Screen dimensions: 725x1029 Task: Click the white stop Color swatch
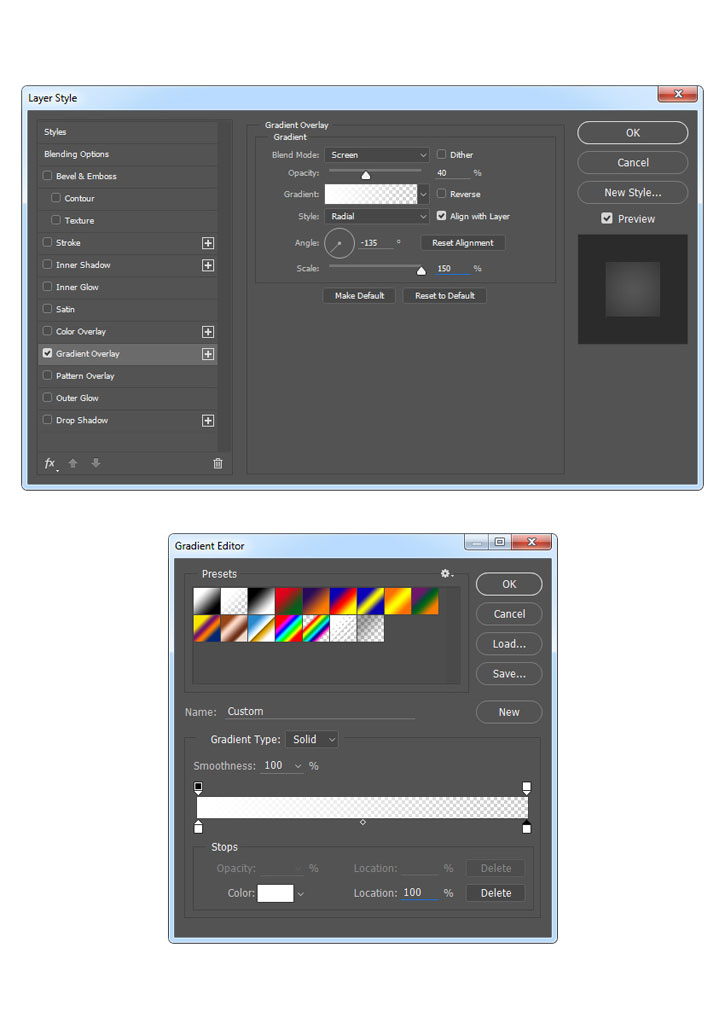click(x=276, y=894)
